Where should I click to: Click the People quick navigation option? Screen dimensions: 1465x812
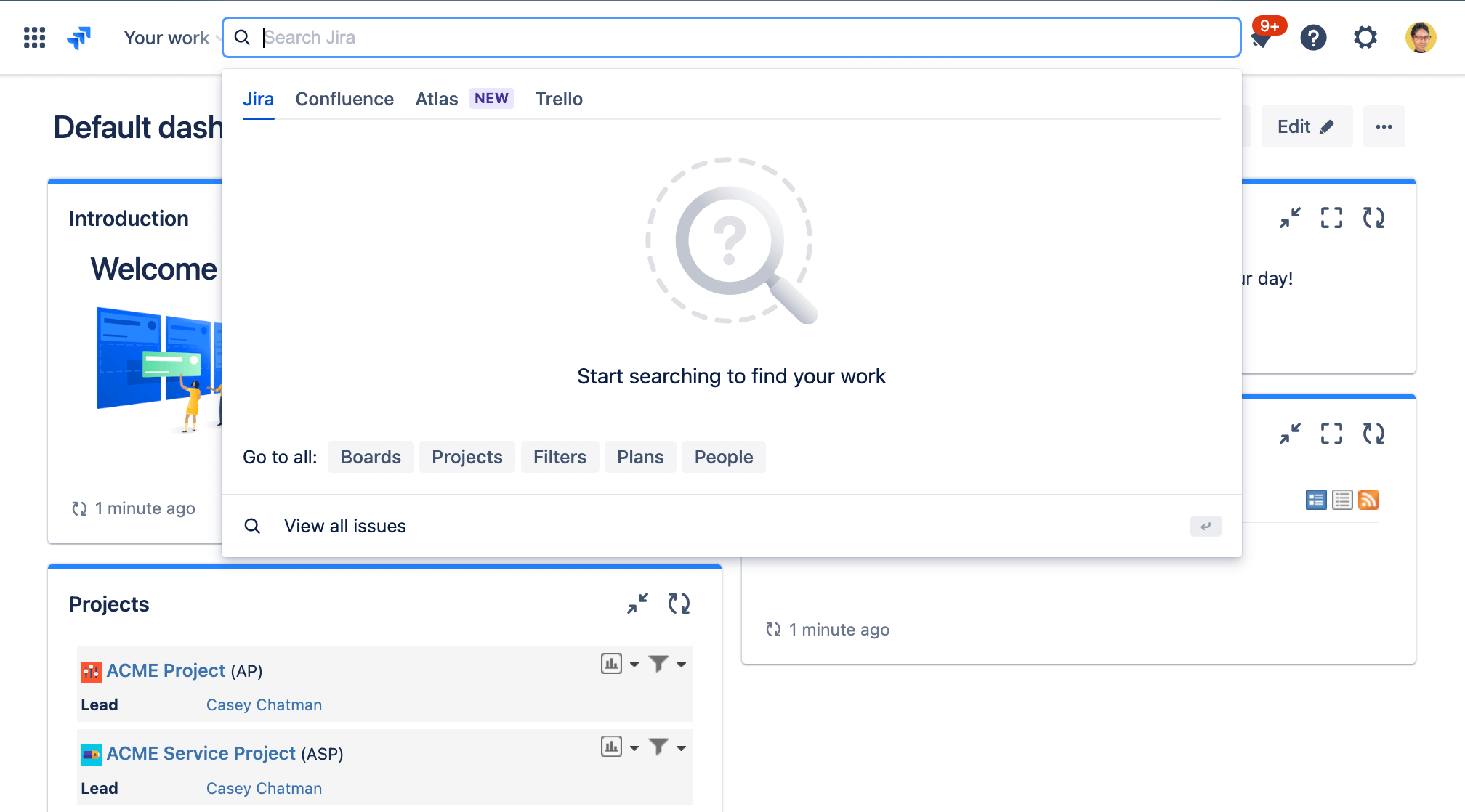[x=723, y=457]
